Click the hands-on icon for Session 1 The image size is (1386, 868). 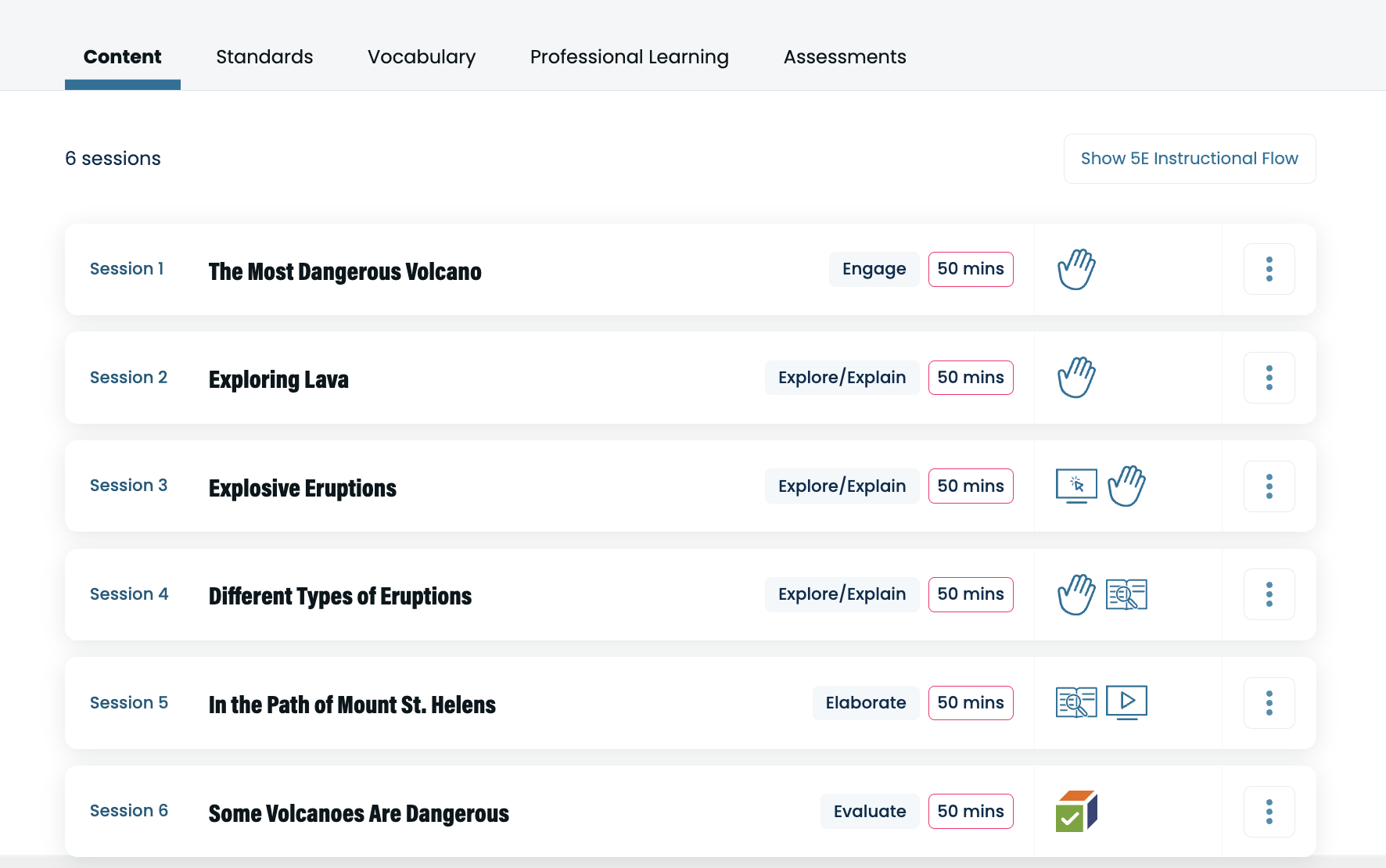coord(1076,269)
